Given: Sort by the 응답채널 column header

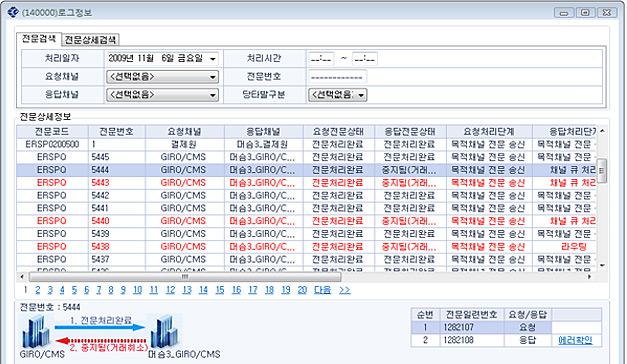Looking at the screenshot, I should [263, 132].
